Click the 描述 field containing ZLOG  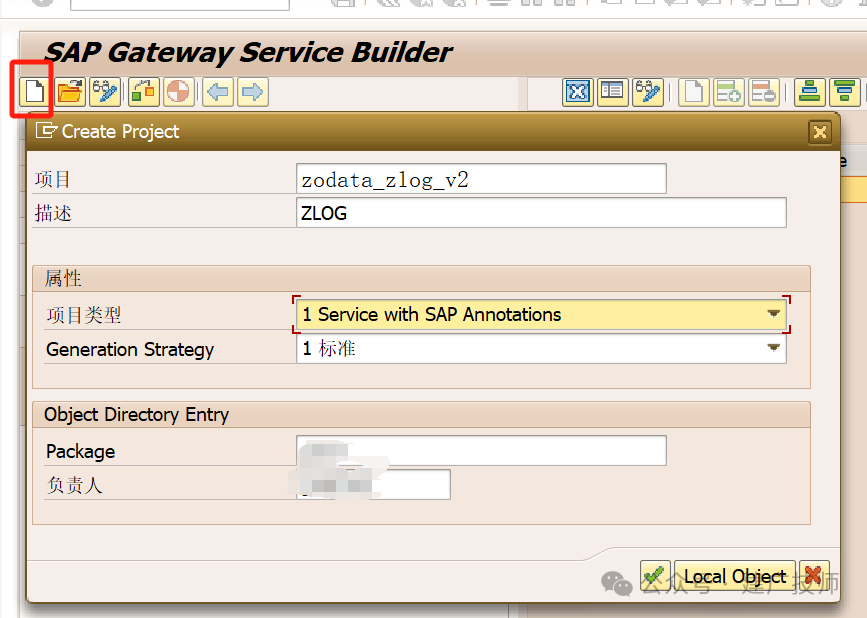tap(541, 213)
